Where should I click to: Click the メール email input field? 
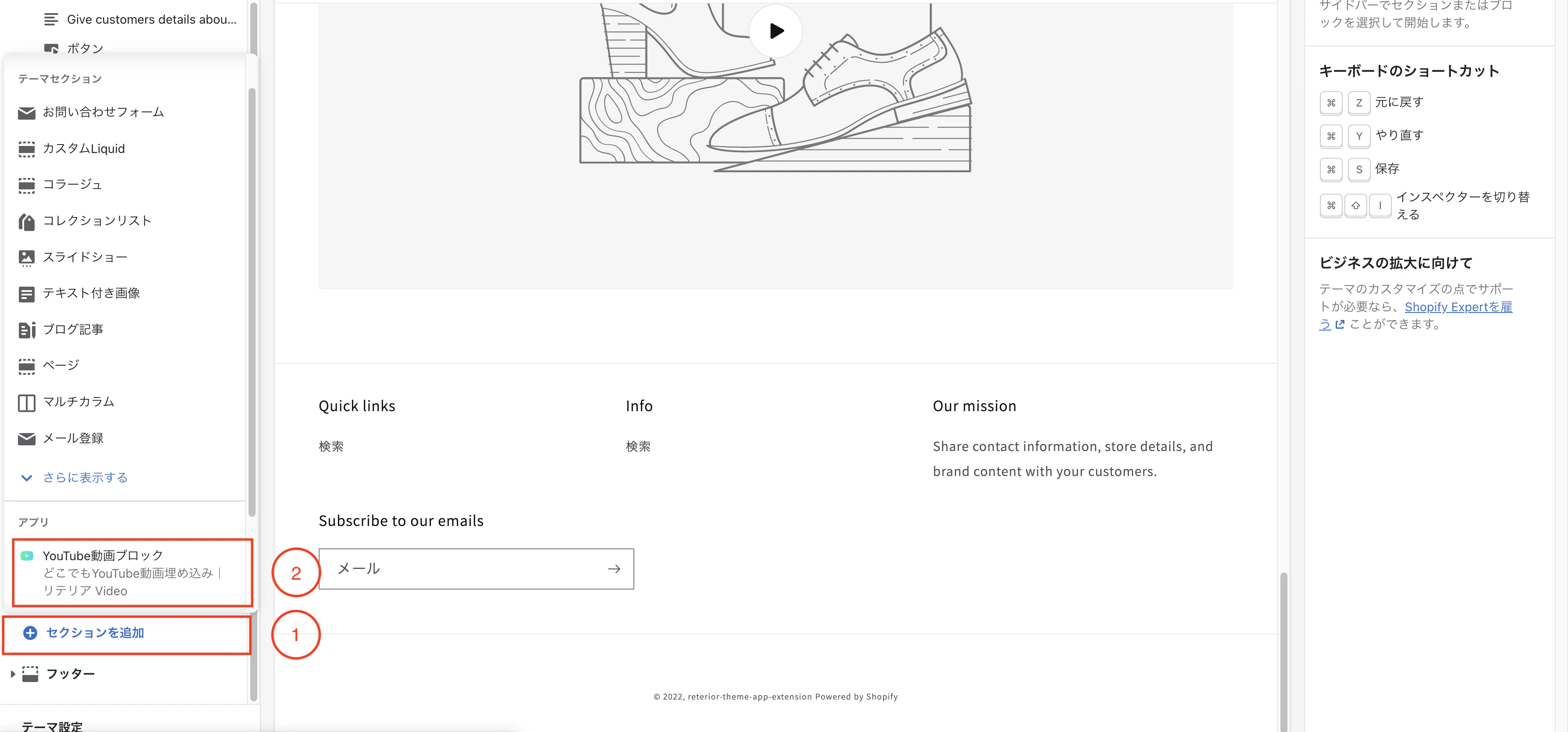462,569
